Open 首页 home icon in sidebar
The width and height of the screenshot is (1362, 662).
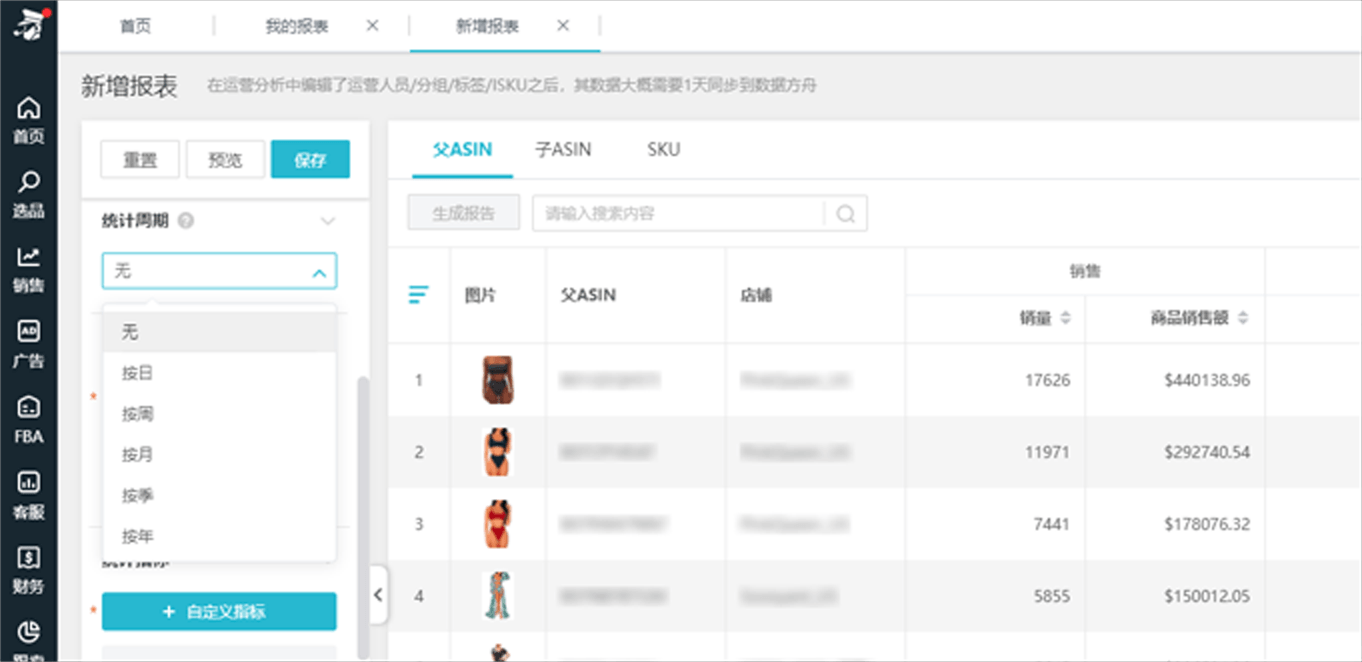point(29,108)
